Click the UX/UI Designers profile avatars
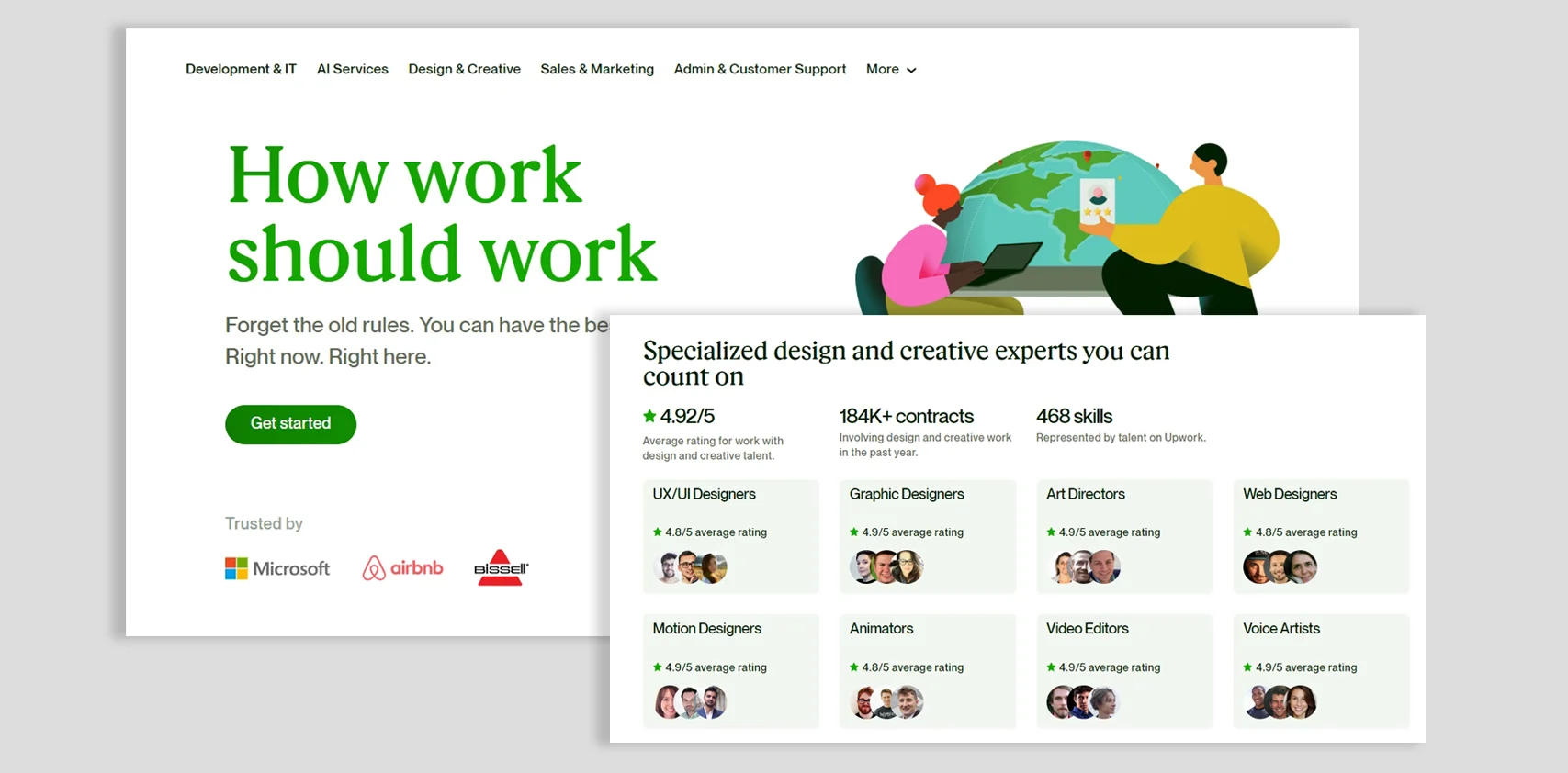This screenshot has width=1568, height=773. [690, 568]
